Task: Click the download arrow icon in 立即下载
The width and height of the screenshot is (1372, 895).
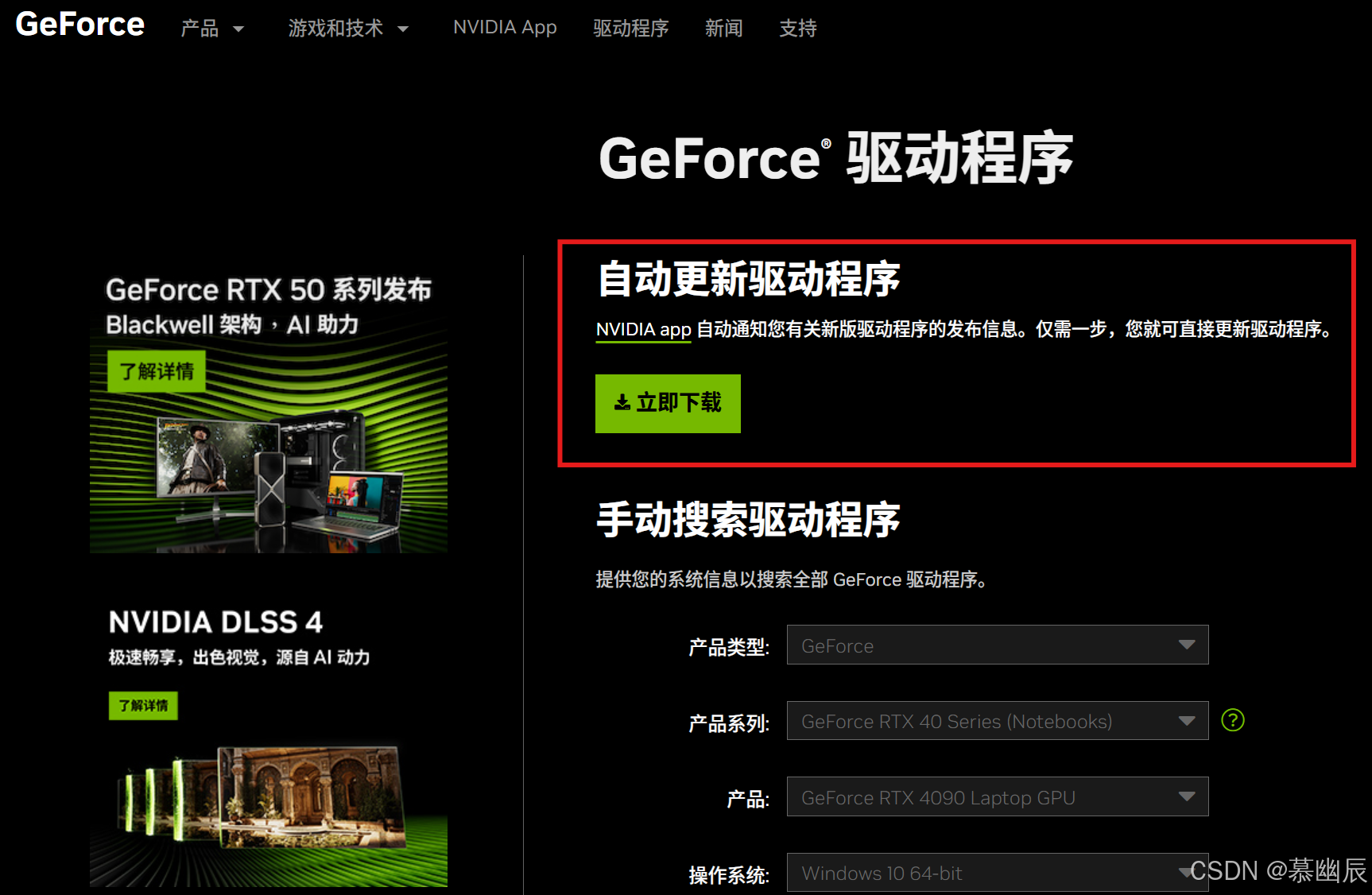Action: pos(622,403)
